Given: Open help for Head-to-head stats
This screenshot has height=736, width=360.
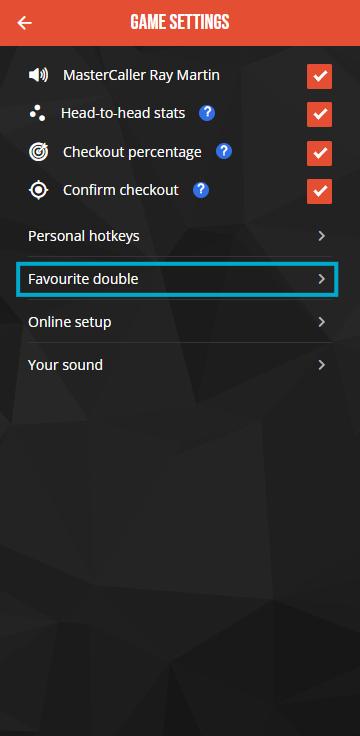Looking at the screenshot, I should tap(207, 113).
